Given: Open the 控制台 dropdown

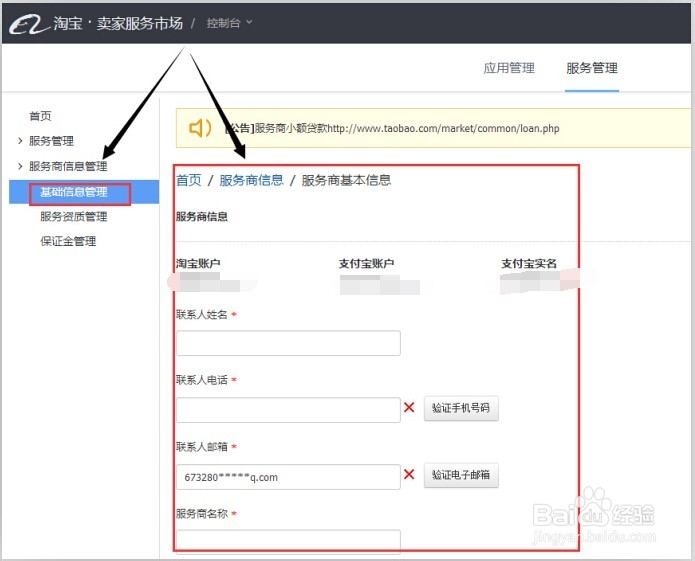Looking at the screenshot, I should point(229,23).
